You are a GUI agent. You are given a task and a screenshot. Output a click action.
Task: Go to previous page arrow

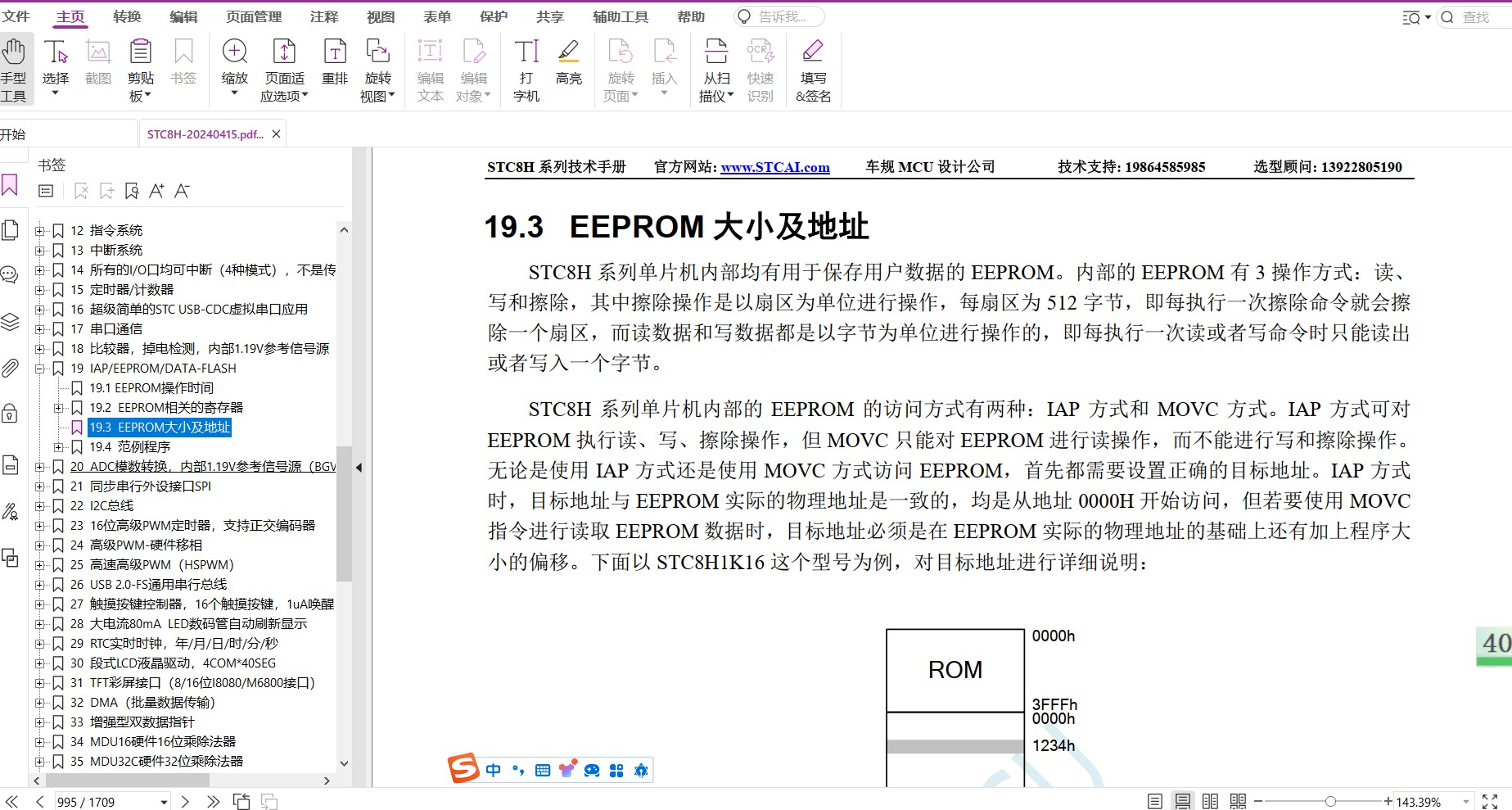(39, 802)
